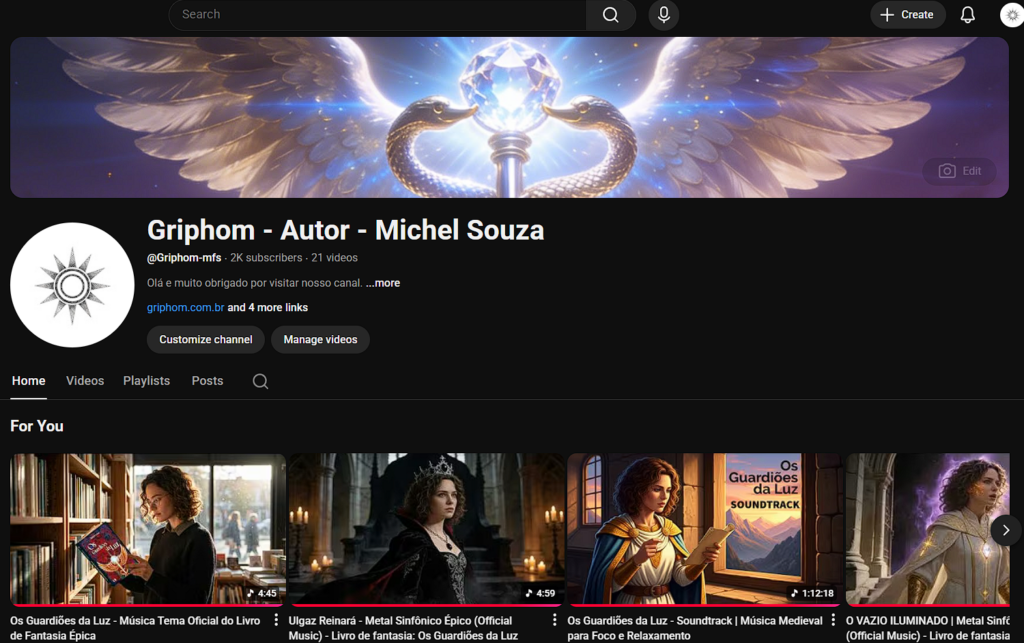Click title 'Ulgaz Reinará - Metal Sinfônico Épico'
1024x643 pixels.
[x=404, y=628]
